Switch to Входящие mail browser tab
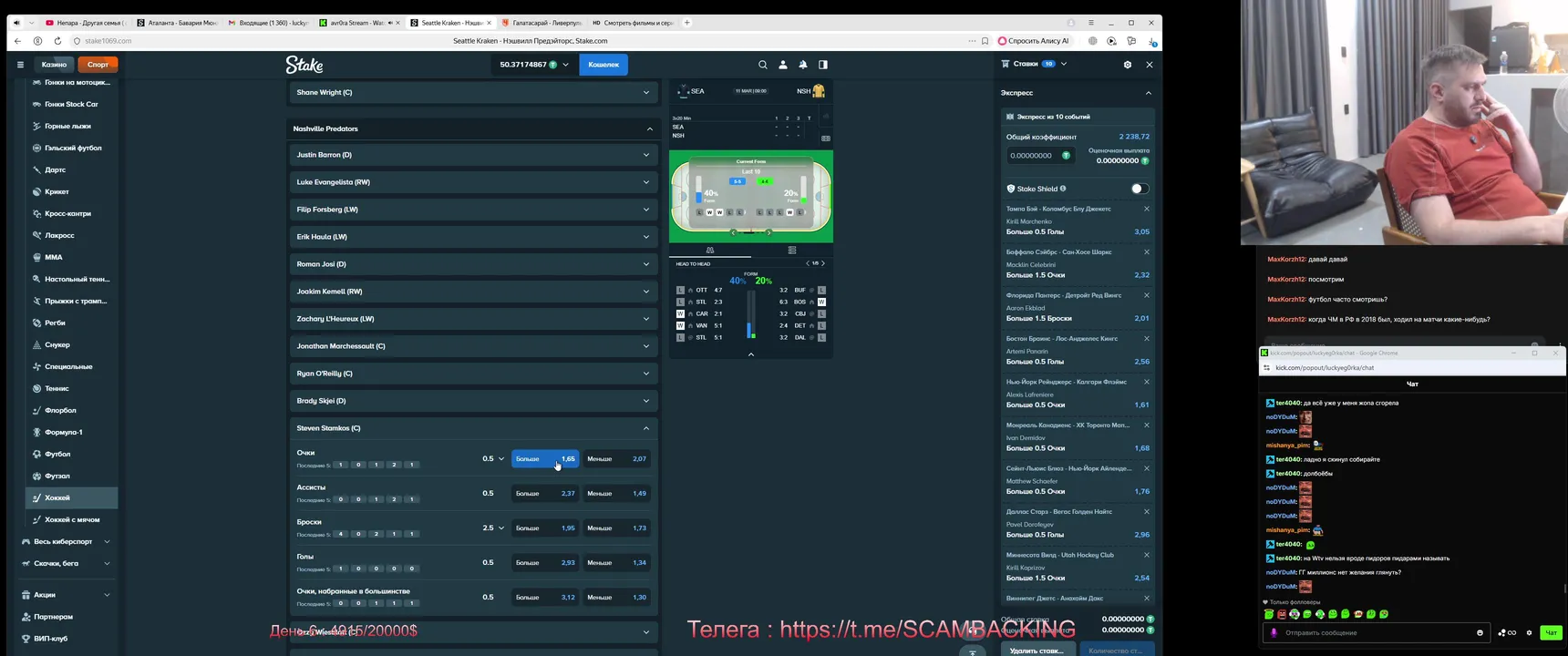Screen dimensions: 1568x656 tap(266, 23)
